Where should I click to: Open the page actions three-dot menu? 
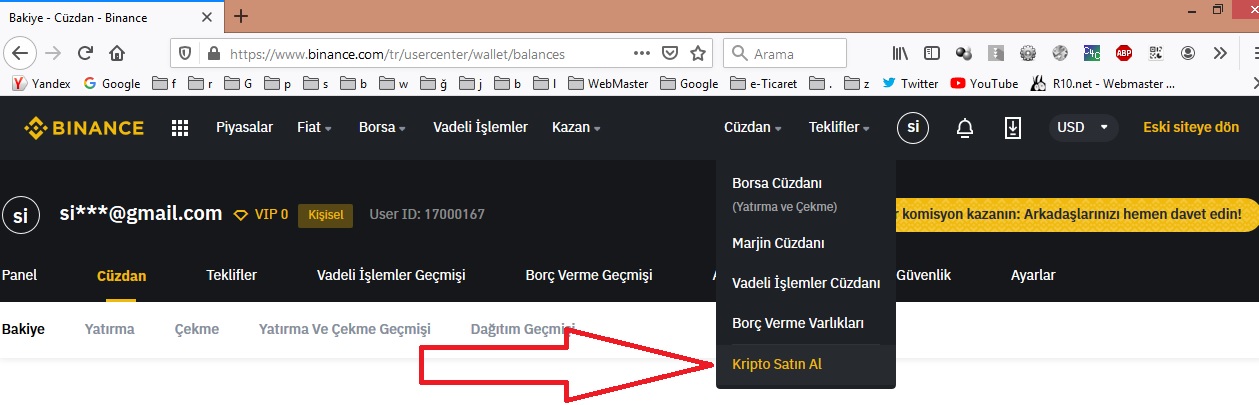(643, 53)
